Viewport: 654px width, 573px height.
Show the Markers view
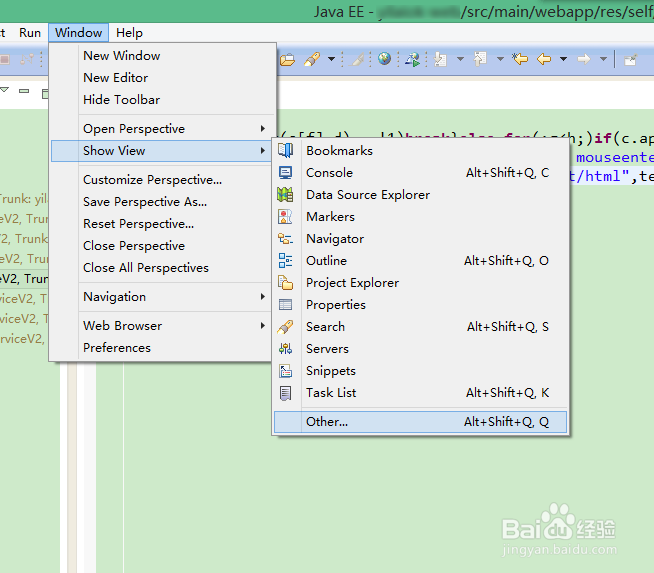pos(420,217)
